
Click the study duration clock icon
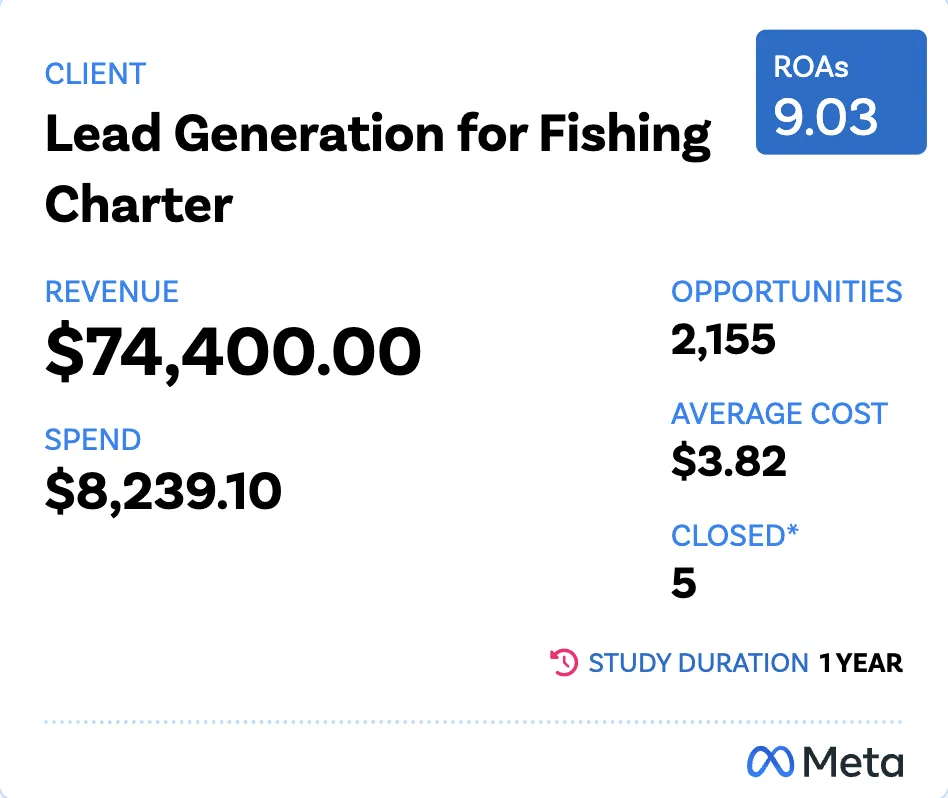tap(564, 663)
